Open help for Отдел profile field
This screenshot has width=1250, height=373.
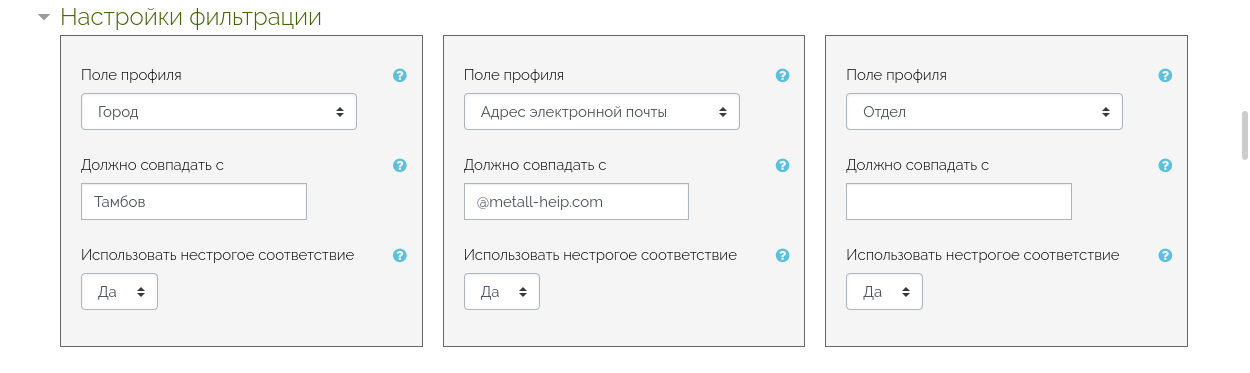tap(1165, 75)
